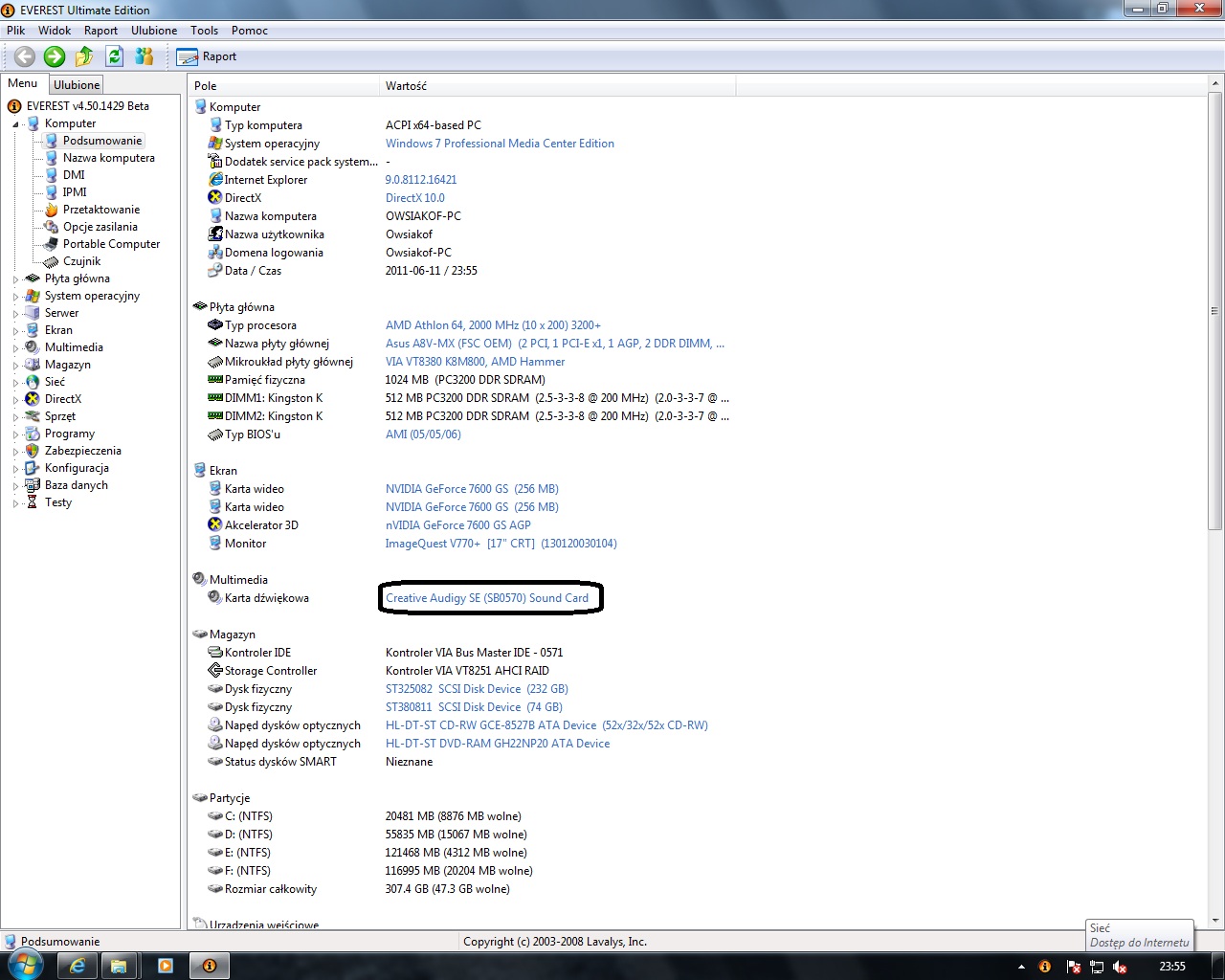Click the ImageQuest V770+ monitor link
Image resolution: width=1225 pixels, height=980 pixels.
[501, 544]
